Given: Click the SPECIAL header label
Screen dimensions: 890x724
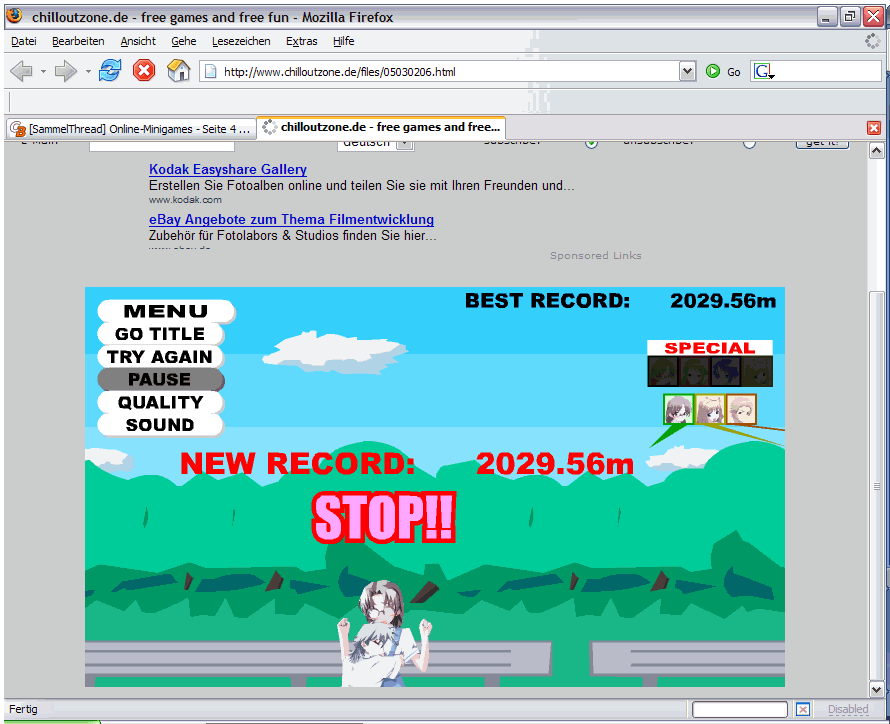Looking at the screenshot, I should pyautogui.click(x=710, y=348).
